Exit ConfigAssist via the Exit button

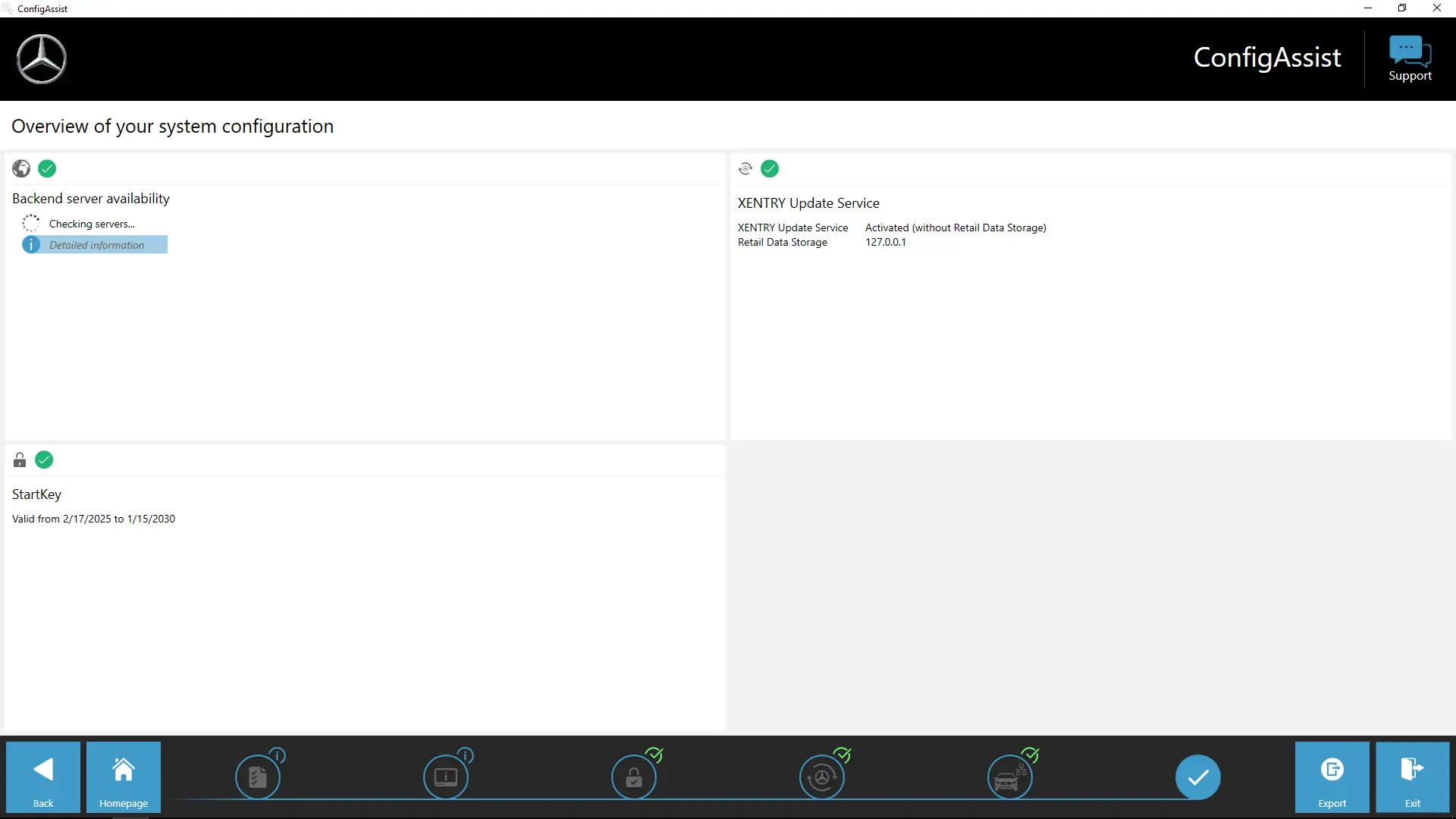pyautogui.click(x=1413, y=777)
